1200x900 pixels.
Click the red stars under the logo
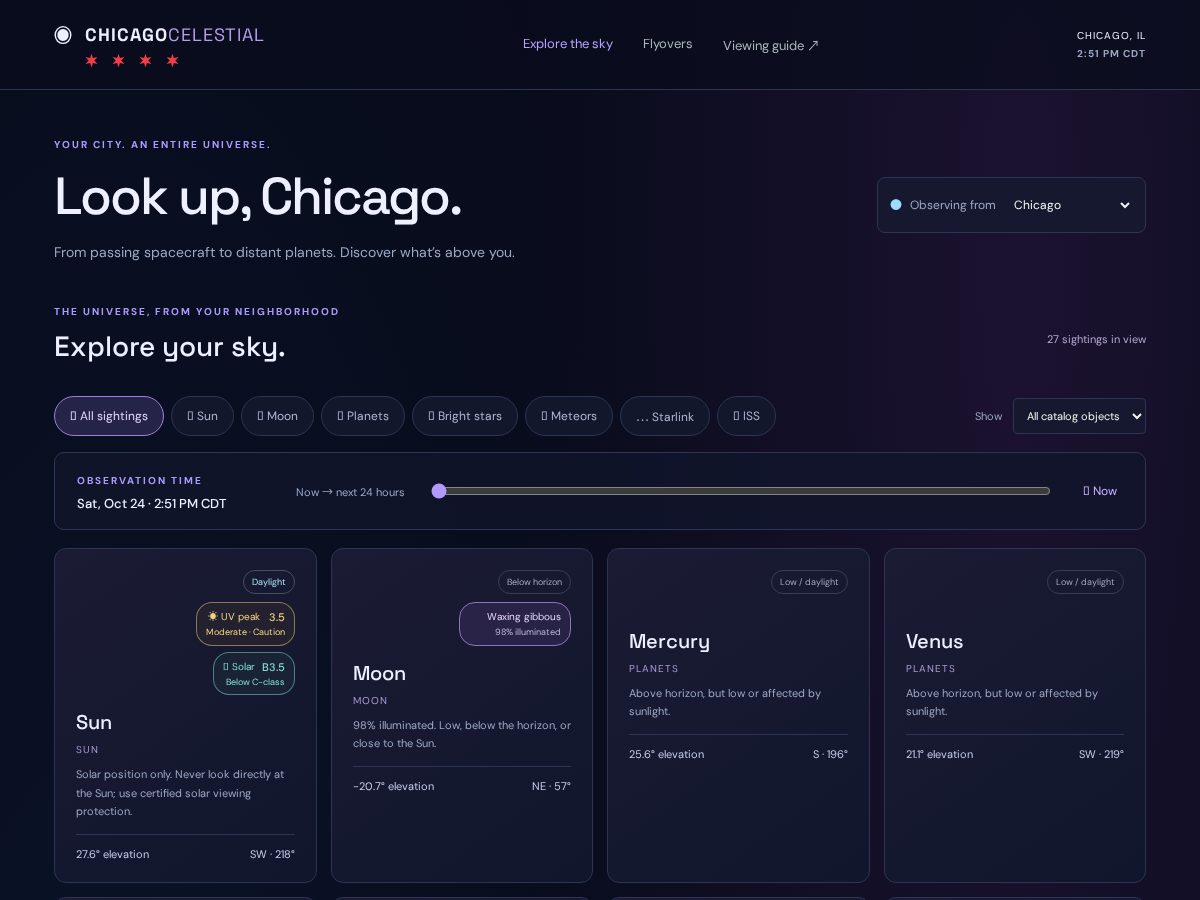[132, 61]
